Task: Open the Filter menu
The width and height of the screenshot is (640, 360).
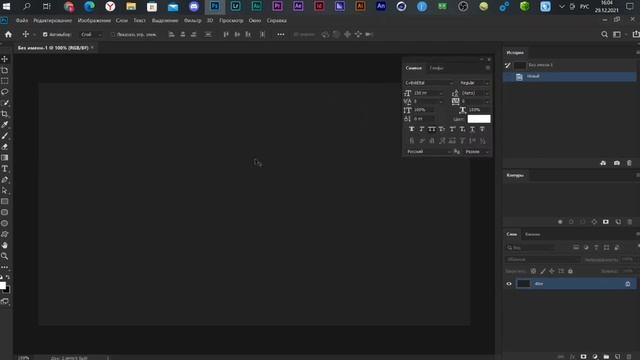Action: (192, 20)
